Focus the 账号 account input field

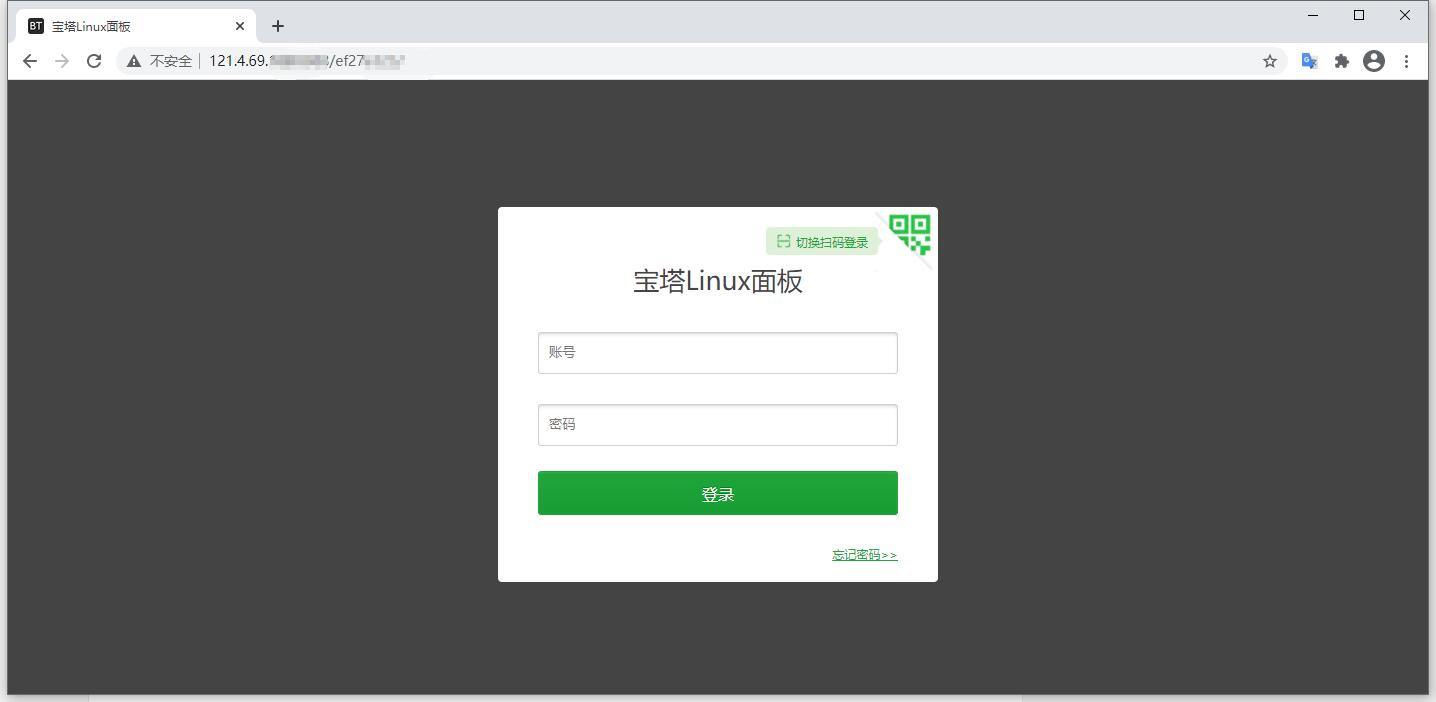click(718, 353)
